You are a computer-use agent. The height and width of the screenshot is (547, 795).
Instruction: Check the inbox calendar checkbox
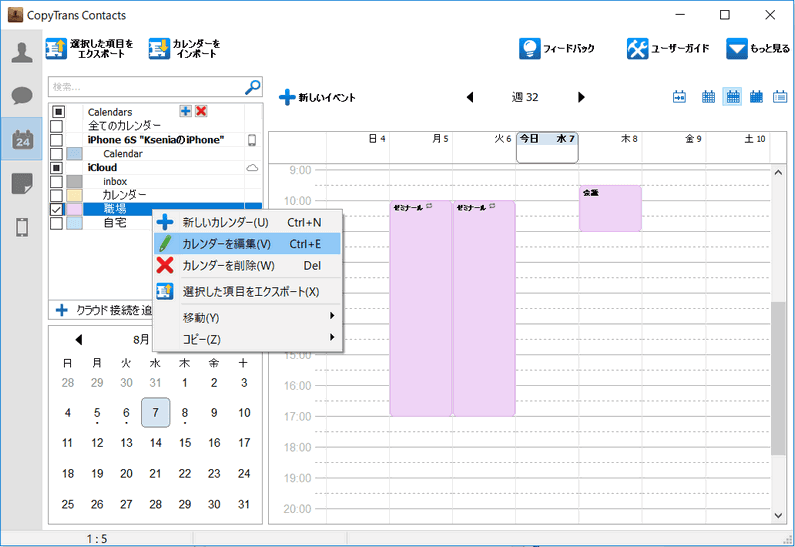click(x=56, y=181)
